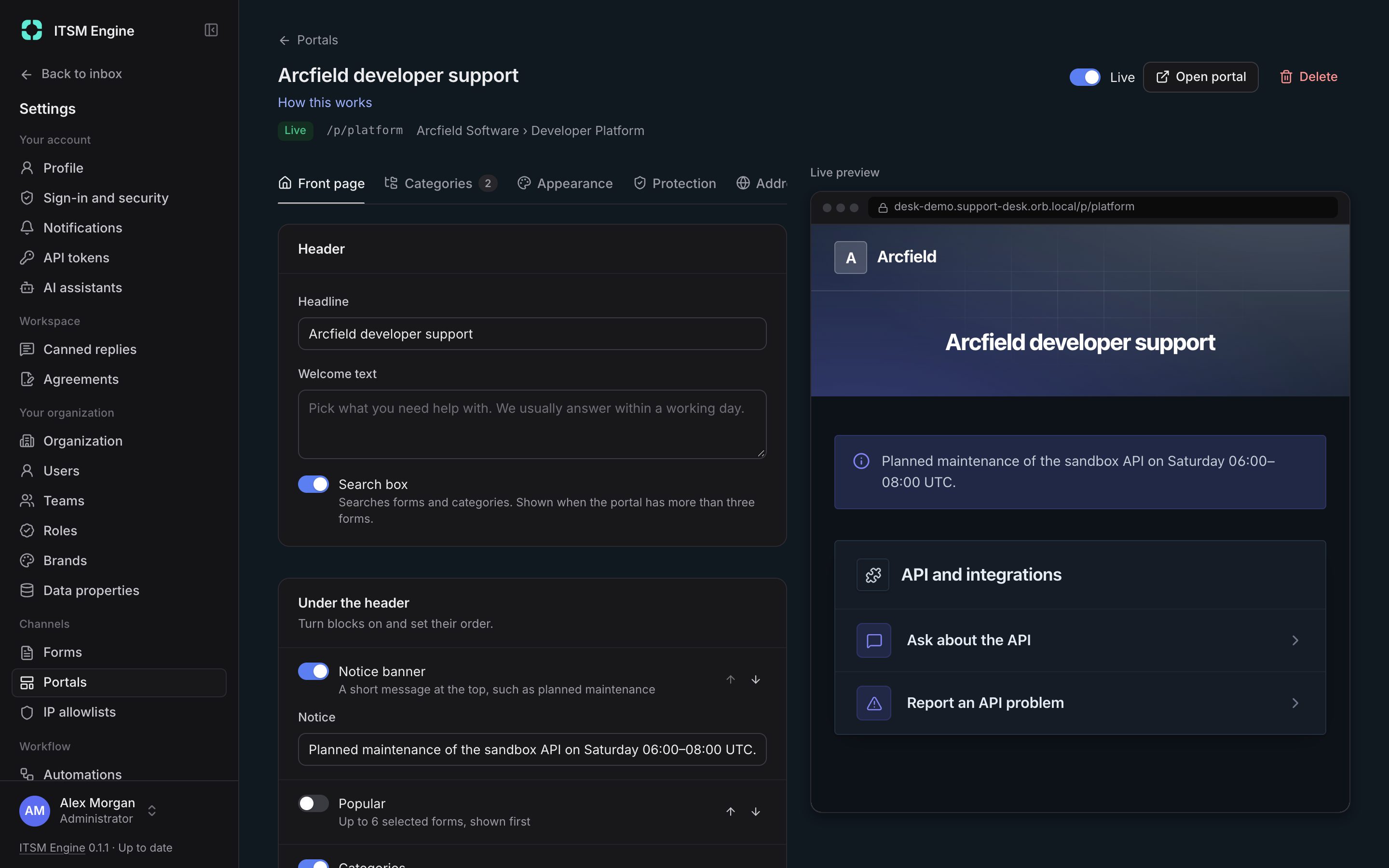Return via Back to inbox
The height and width of the screenshot is (868, 1389).
pos(71,73)
